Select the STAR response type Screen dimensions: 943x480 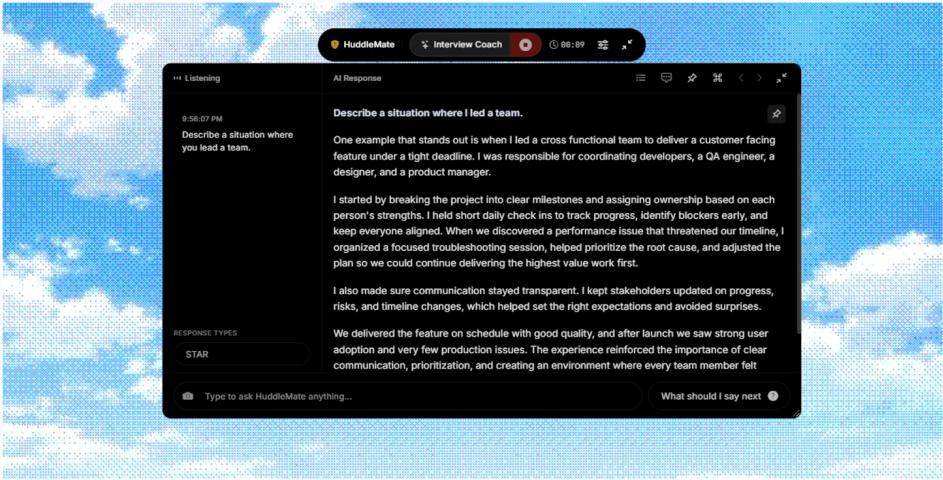[241, 354]
